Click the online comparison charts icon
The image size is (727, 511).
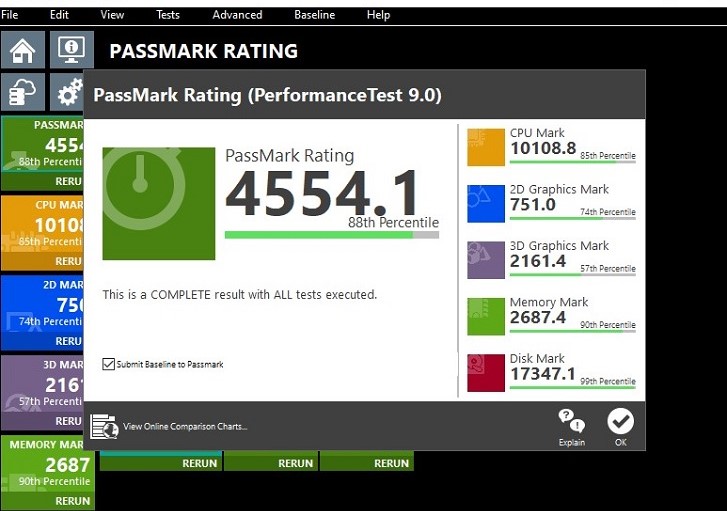click(x=104, y=426)
